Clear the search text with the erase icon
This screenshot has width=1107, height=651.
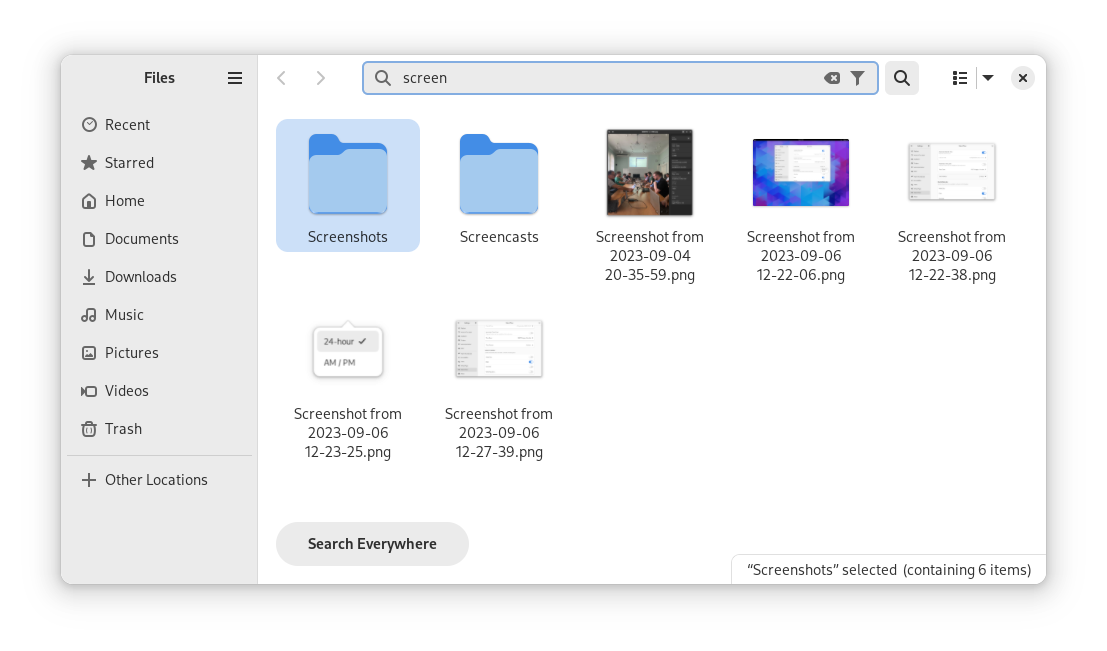point(832,78)
